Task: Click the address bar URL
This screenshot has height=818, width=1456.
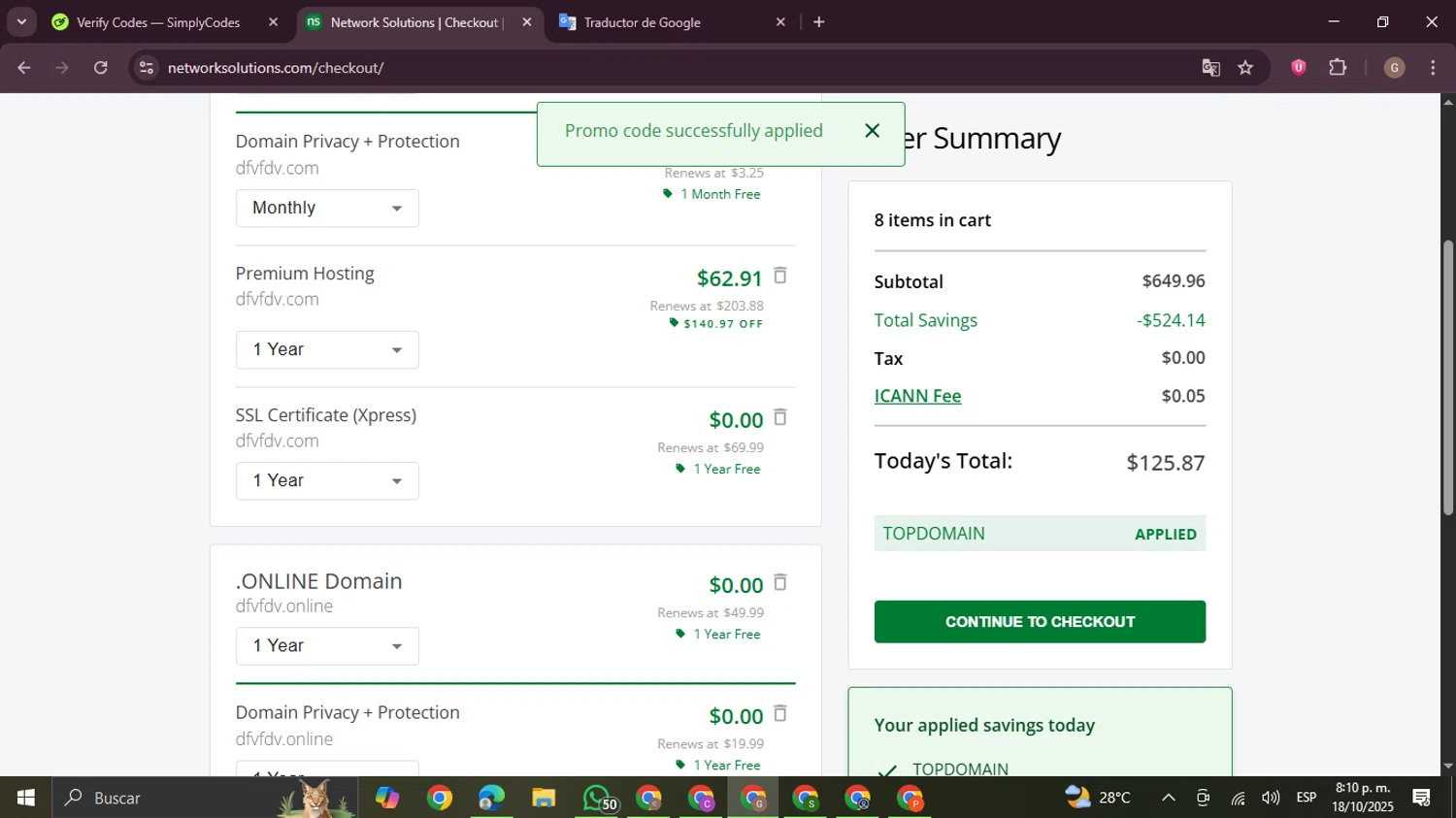Action: 275,68
